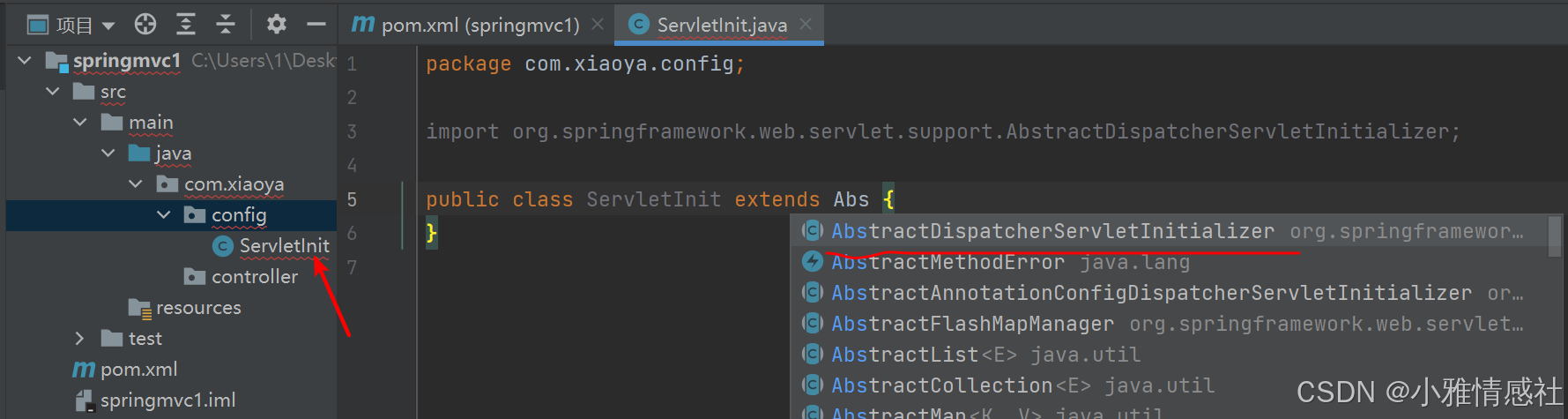Click the class icon next to ServletInit in the tree

(x=223, y=246)
